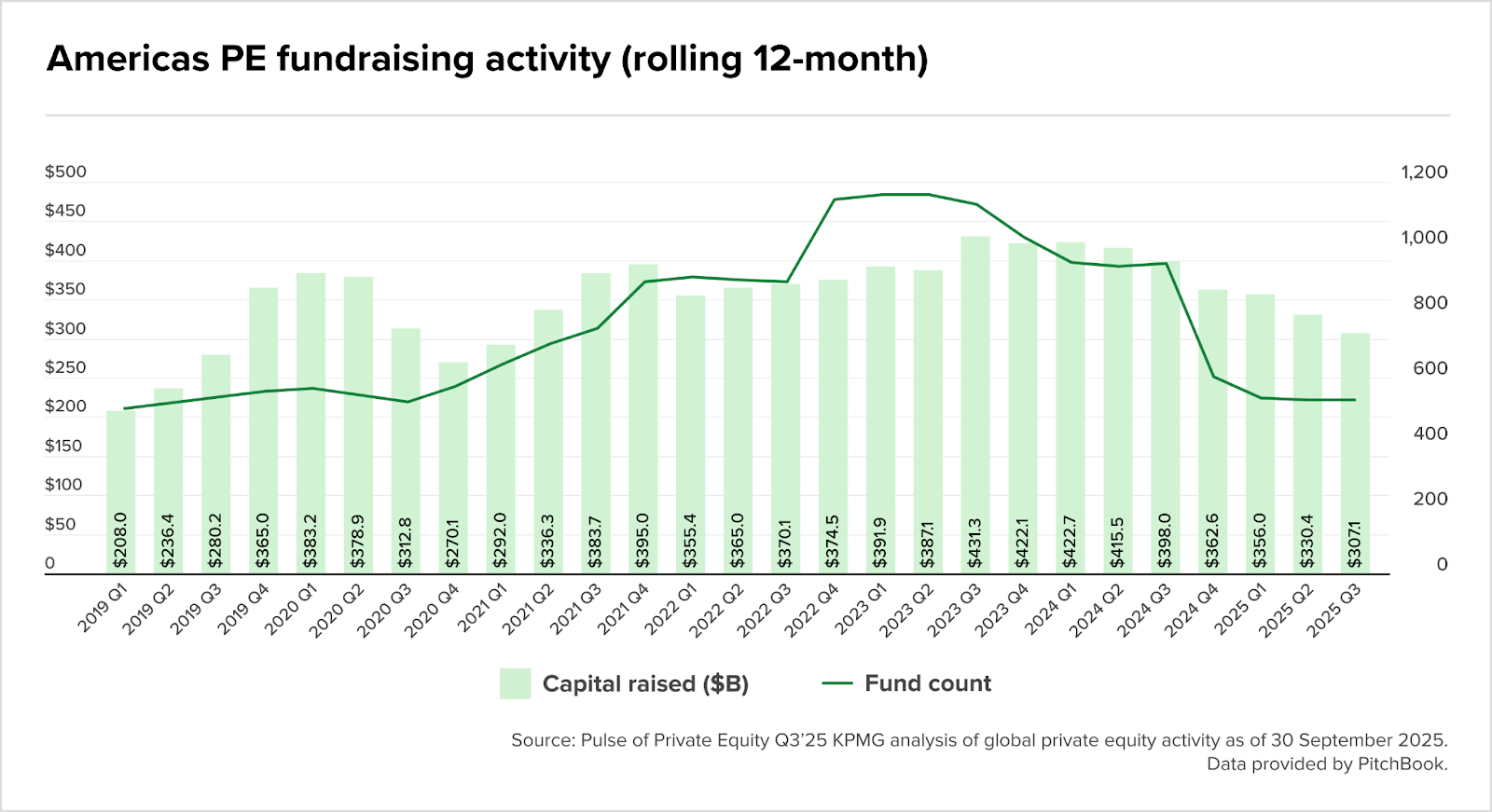The image size is (1492, 812).
Task: Click the Pulse of Private Equity source text
Action: pyautogui.click(x=979, y=740)
